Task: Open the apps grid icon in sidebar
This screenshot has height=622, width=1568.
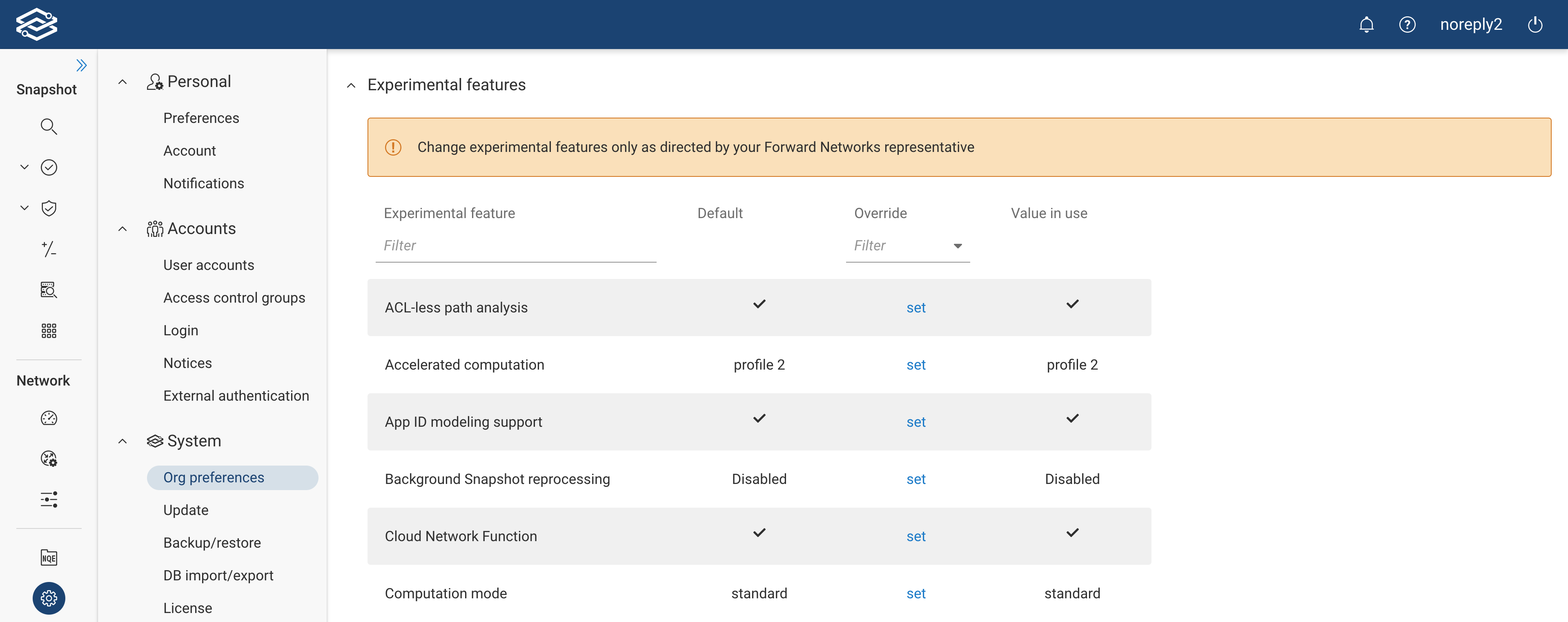Action: pos(49,330)
